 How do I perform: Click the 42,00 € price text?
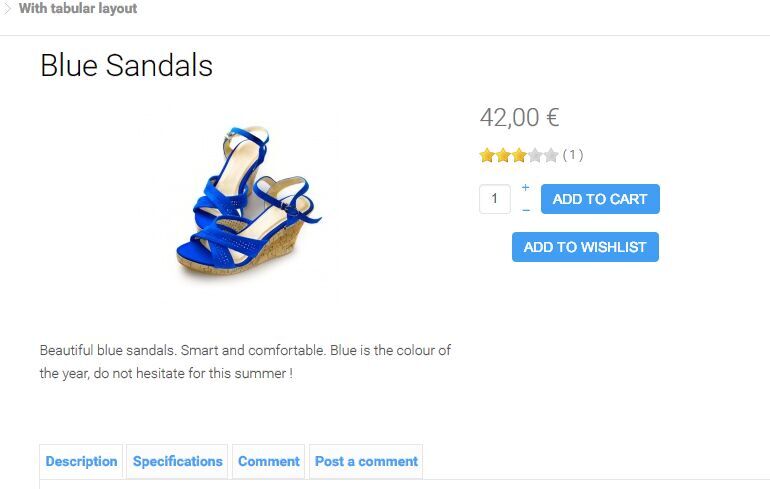(x=520, y=118)
